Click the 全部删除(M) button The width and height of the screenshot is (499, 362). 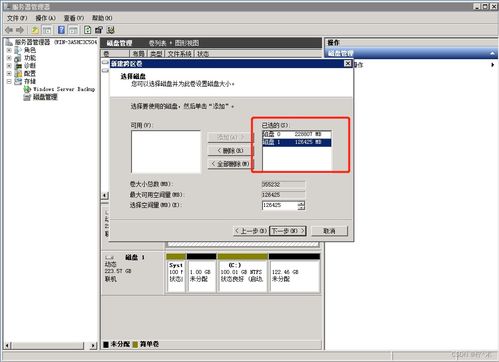click(230, 164)
